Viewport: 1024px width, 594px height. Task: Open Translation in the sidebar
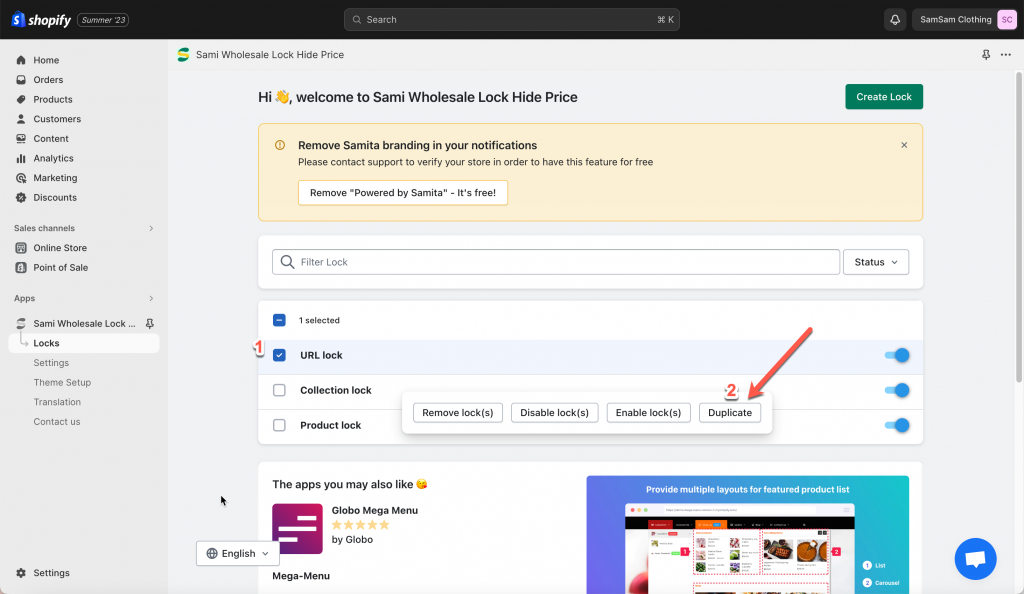pyautogui.click(x=57, y=402)
